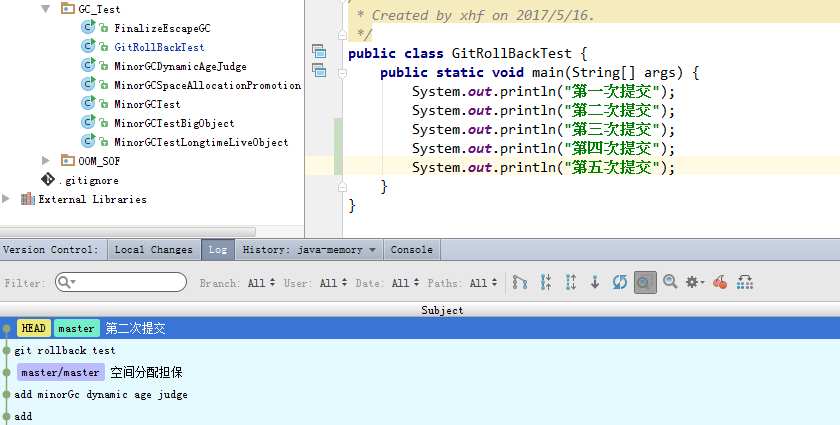Switch to the Local Changes tab
This screenshot has width=840, height=425.
click(153, 250)
